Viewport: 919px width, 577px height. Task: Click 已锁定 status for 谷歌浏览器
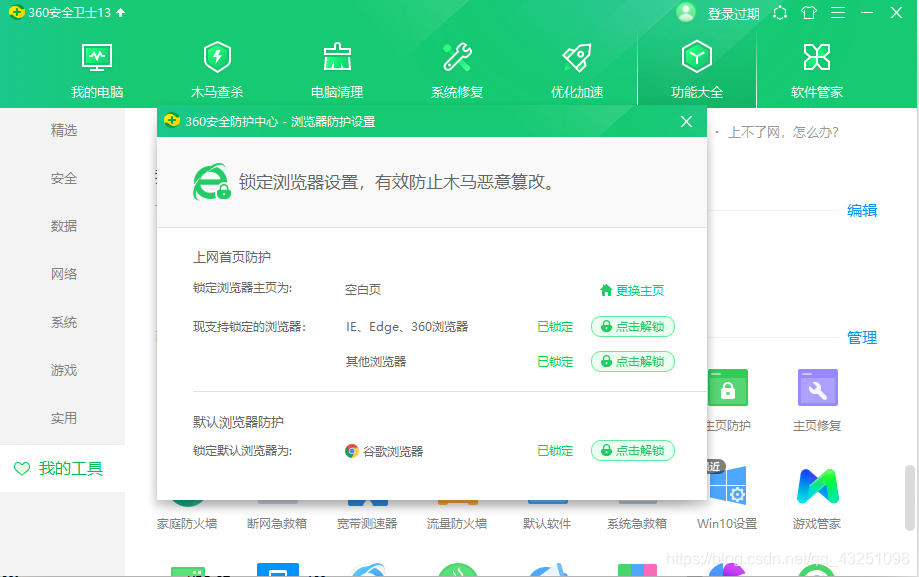tap(555, 450)
